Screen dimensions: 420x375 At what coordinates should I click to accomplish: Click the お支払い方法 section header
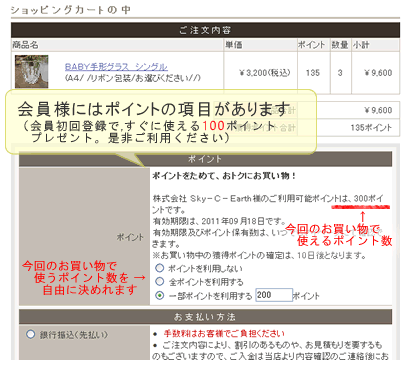click(x=205, y=317)
